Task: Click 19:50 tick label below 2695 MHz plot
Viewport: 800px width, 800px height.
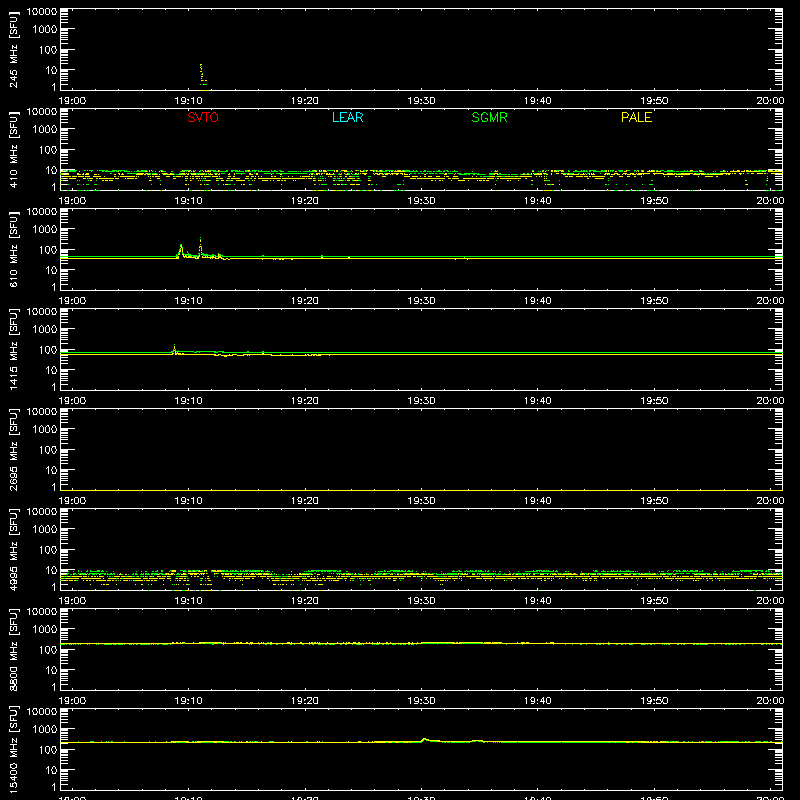Action: pyautogui.click(x=654, y=501)
